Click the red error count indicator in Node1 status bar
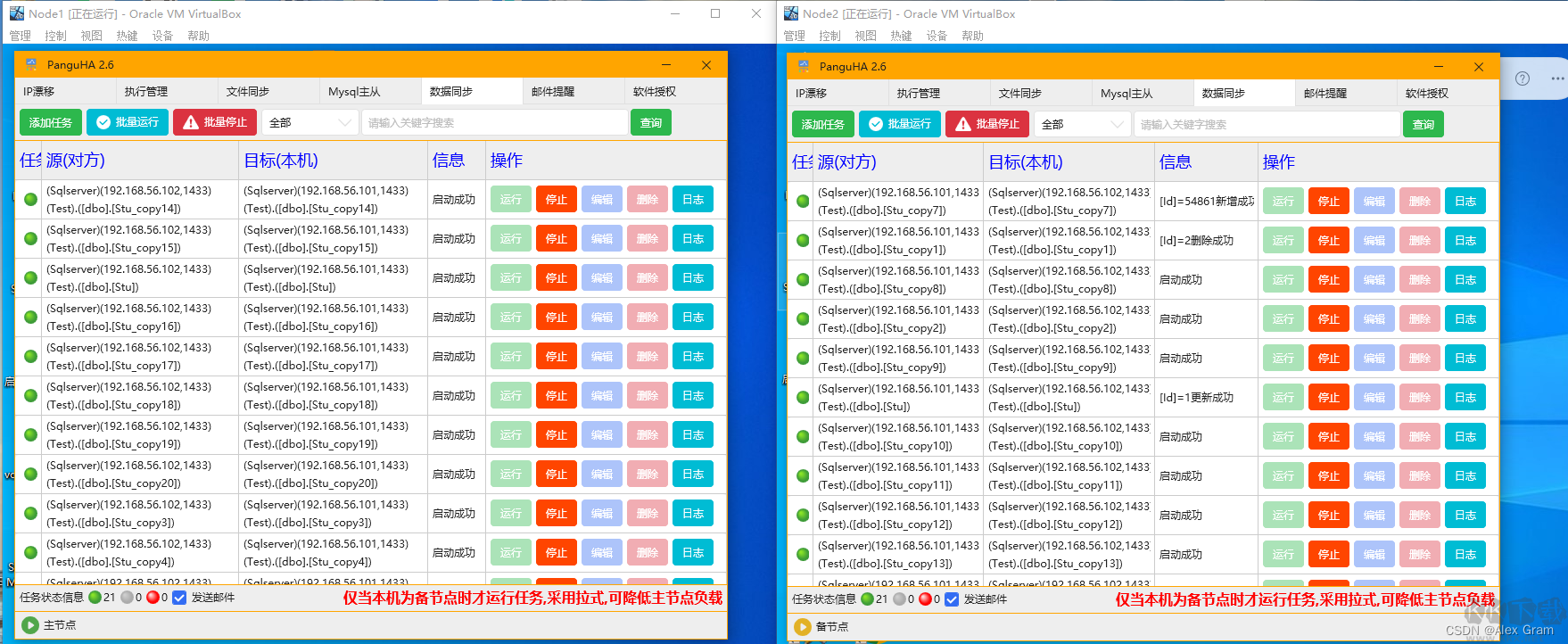 click(153, 598)
